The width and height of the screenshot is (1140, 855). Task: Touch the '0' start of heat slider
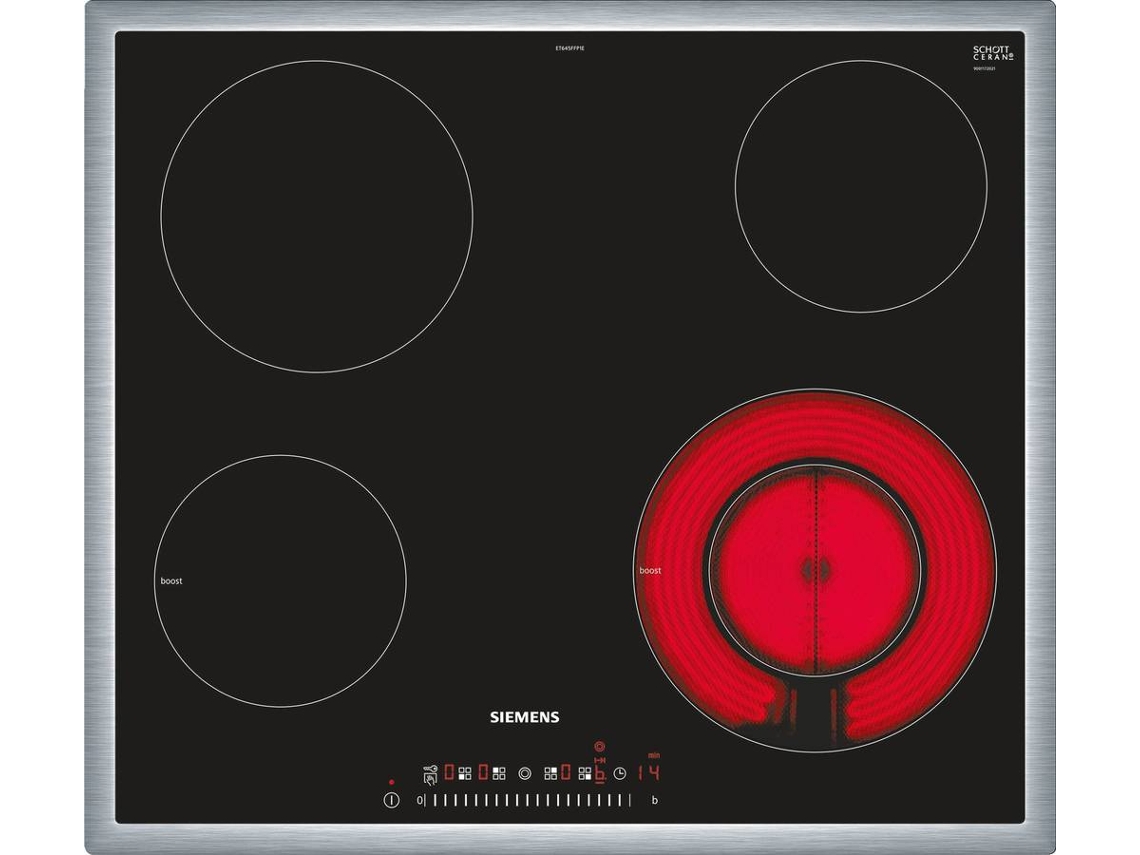pyautogui.click(x=420, y=800)
